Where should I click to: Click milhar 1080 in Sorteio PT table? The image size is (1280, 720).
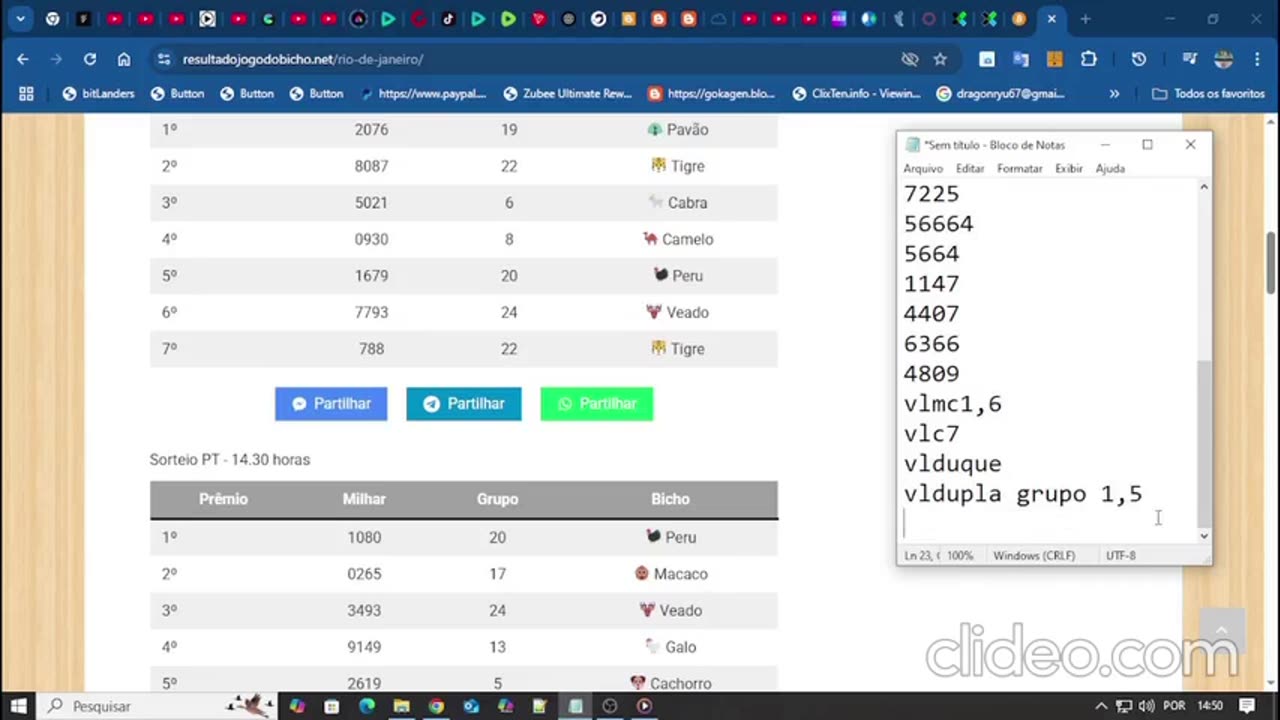364,537
